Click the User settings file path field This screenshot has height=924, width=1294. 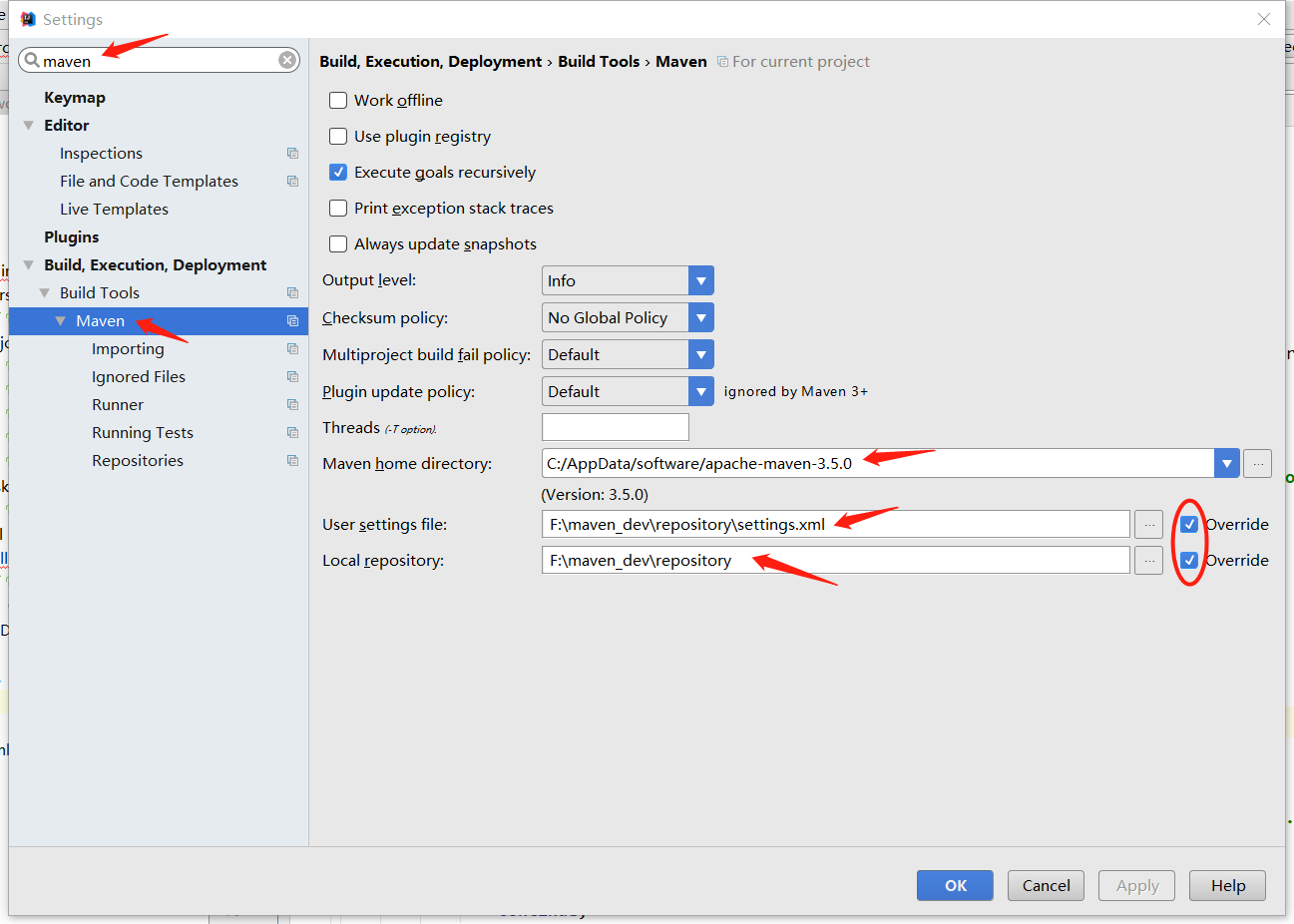(x=836, y=524)
